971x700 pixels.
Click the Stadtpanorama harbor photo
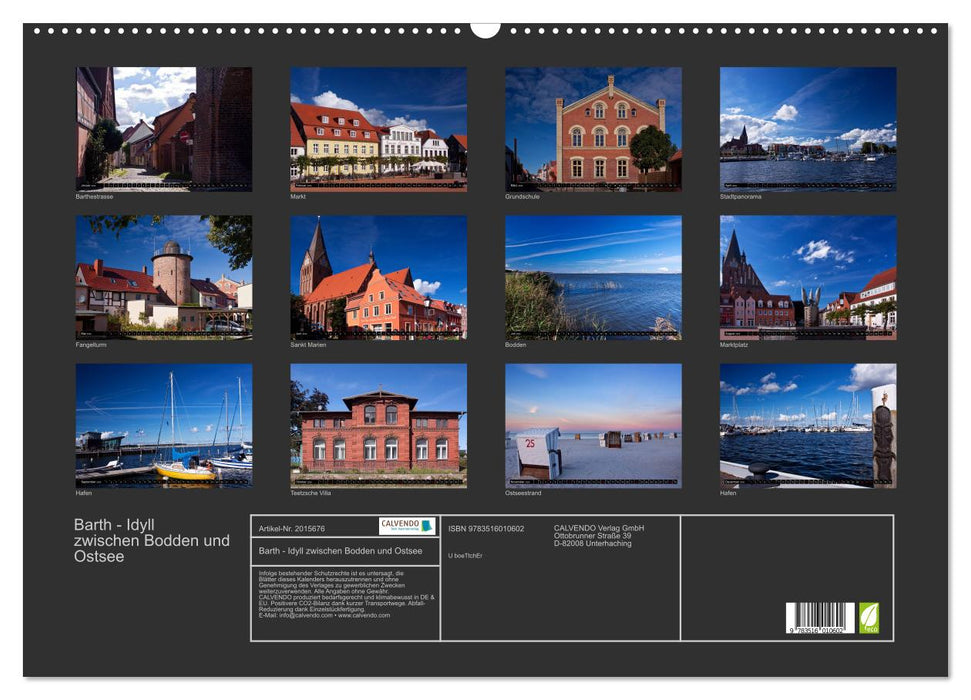click(808, 127)
